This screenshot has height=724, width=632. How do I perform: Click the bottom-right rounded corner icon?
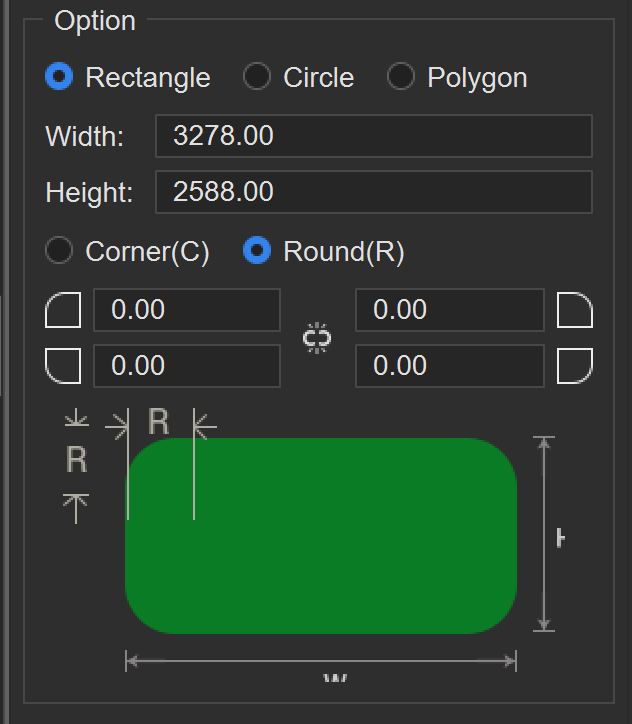coord(575,366)
